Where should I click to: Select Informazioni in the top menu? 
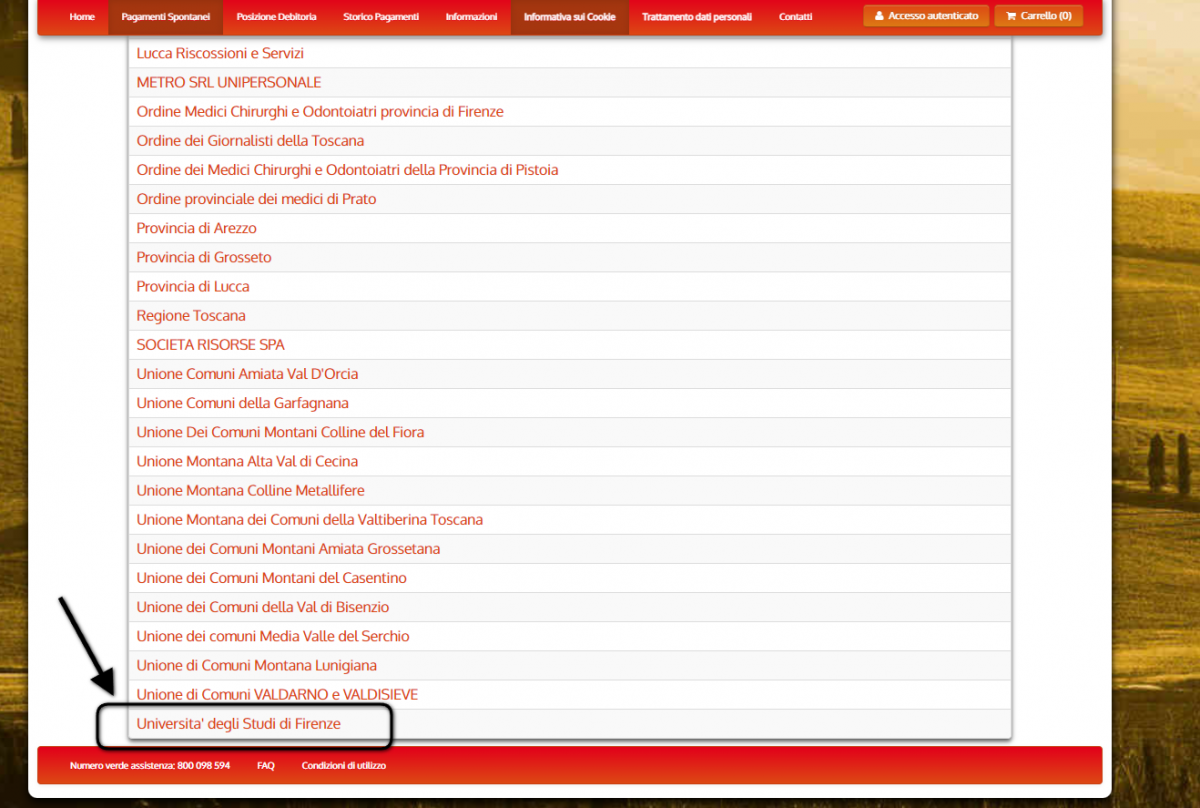coord(471,17)
